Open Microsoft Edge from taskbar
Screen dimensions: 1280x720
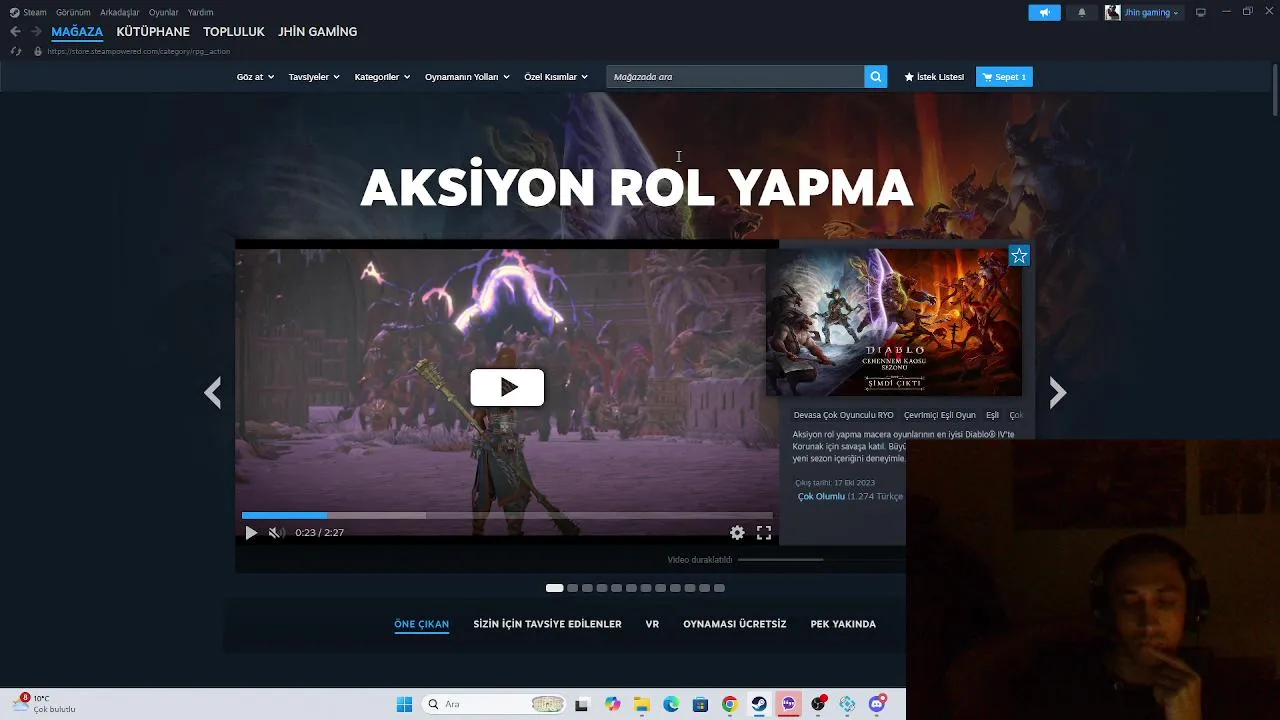point(671,704)
